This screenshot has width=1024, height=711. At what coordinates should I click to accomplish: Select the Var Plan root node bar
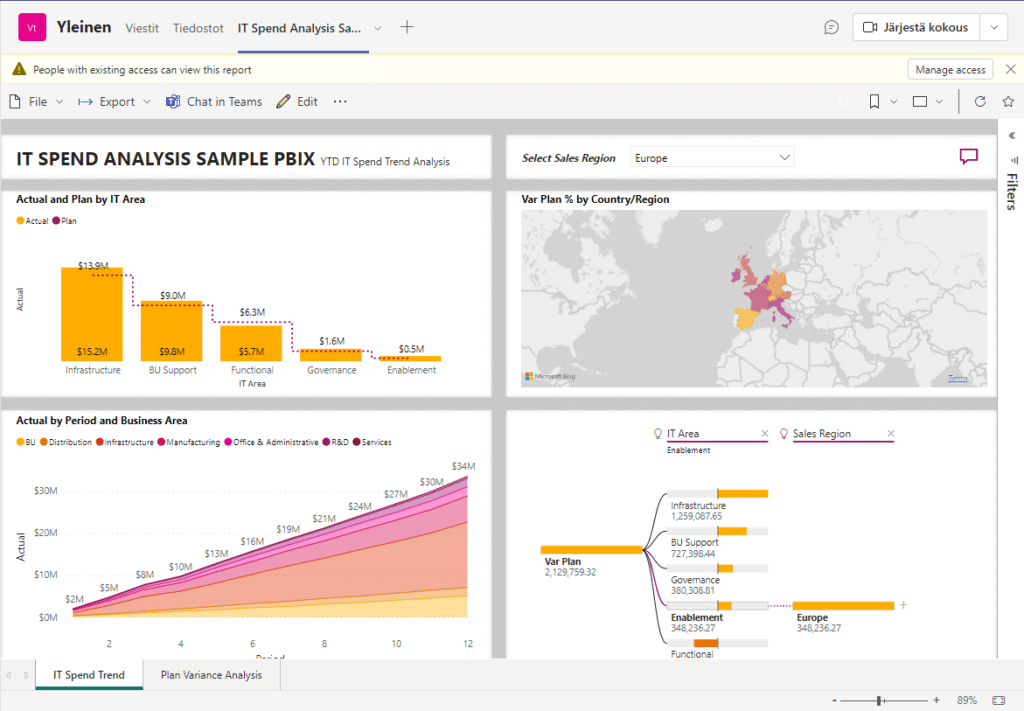(592, 550)
